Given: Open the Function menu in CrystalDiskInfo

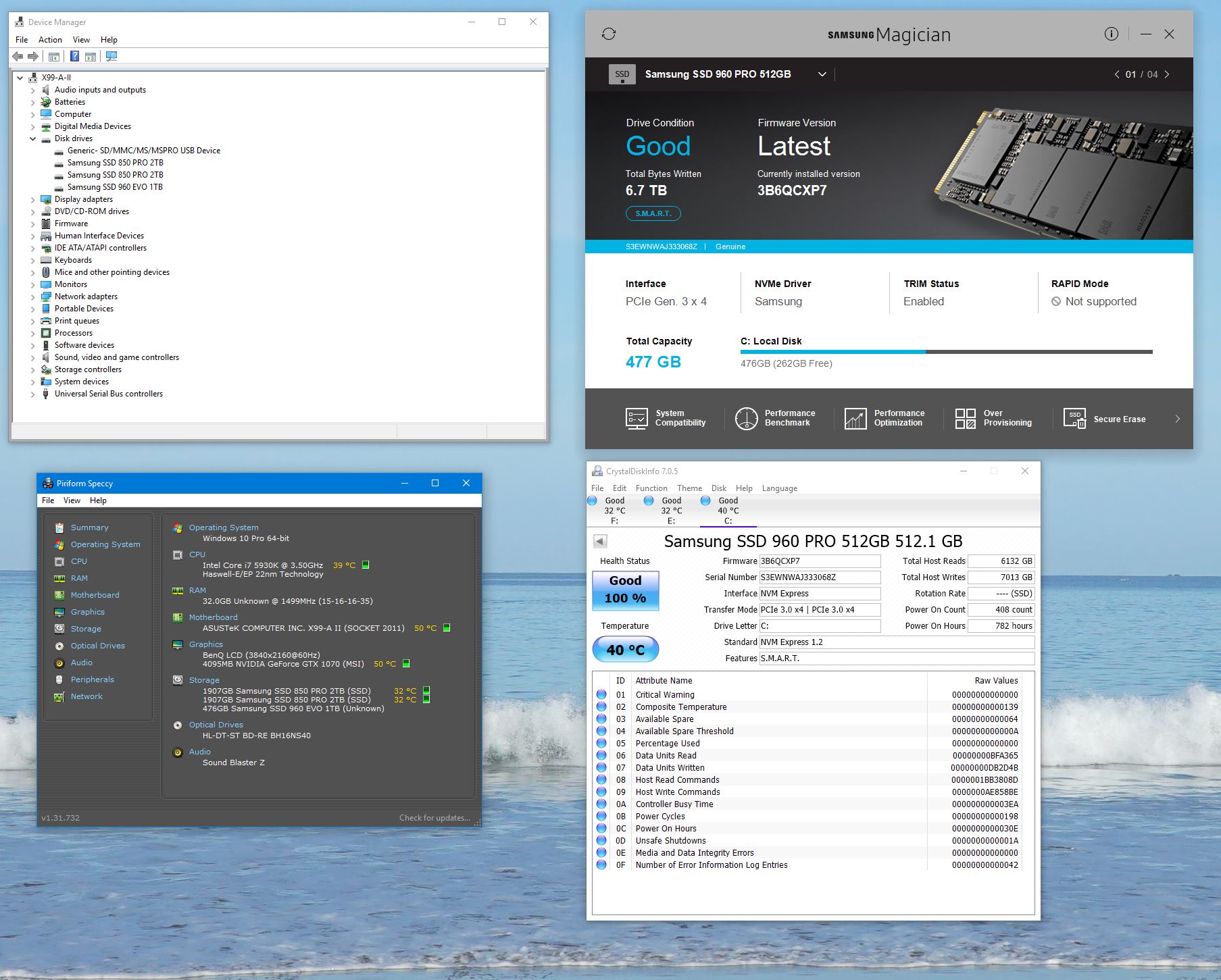Looking at the screenshot, I should [x=651, y=488].
